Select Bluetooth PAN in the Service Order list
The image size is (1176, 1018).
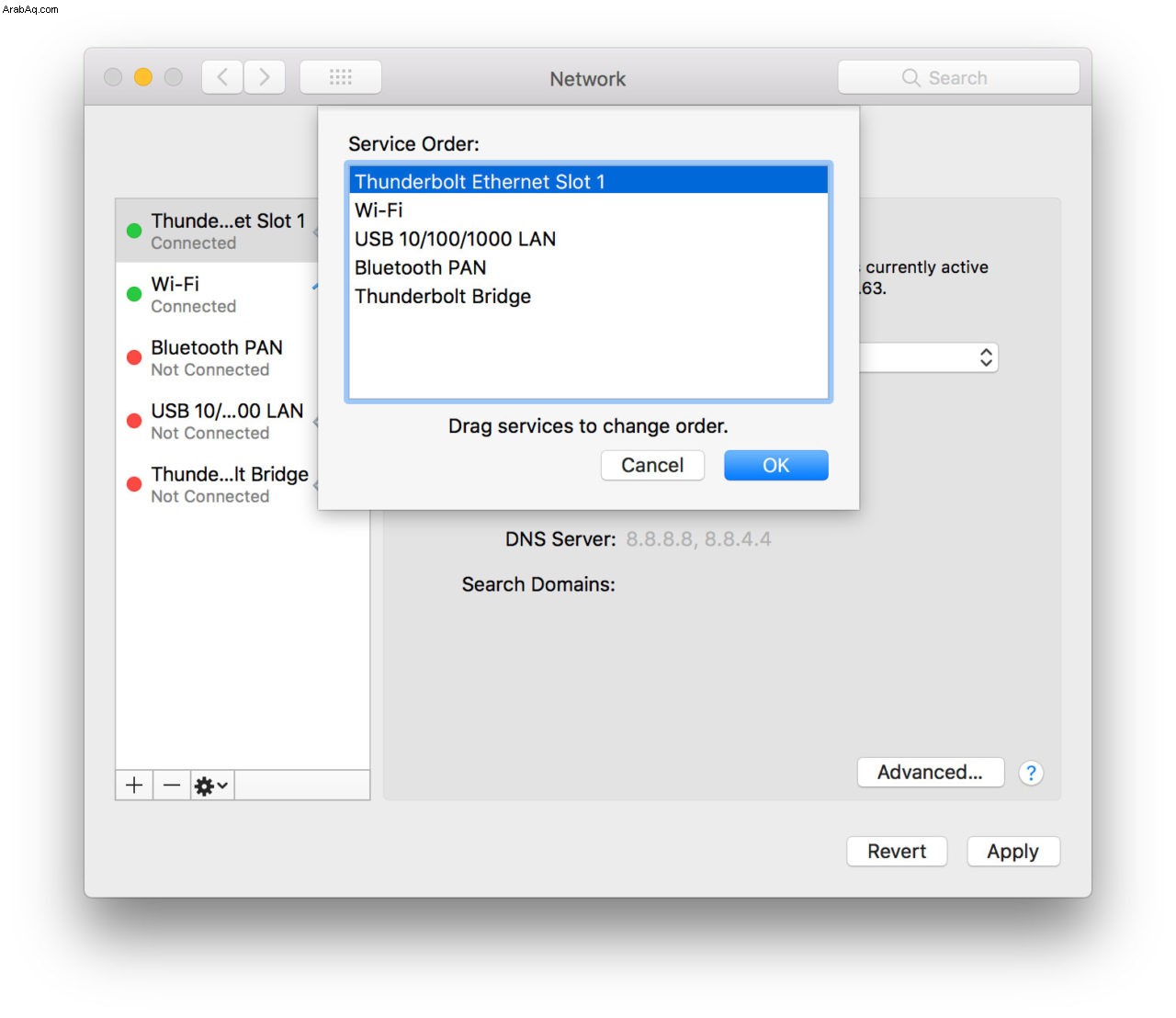(x=588, y=267)
